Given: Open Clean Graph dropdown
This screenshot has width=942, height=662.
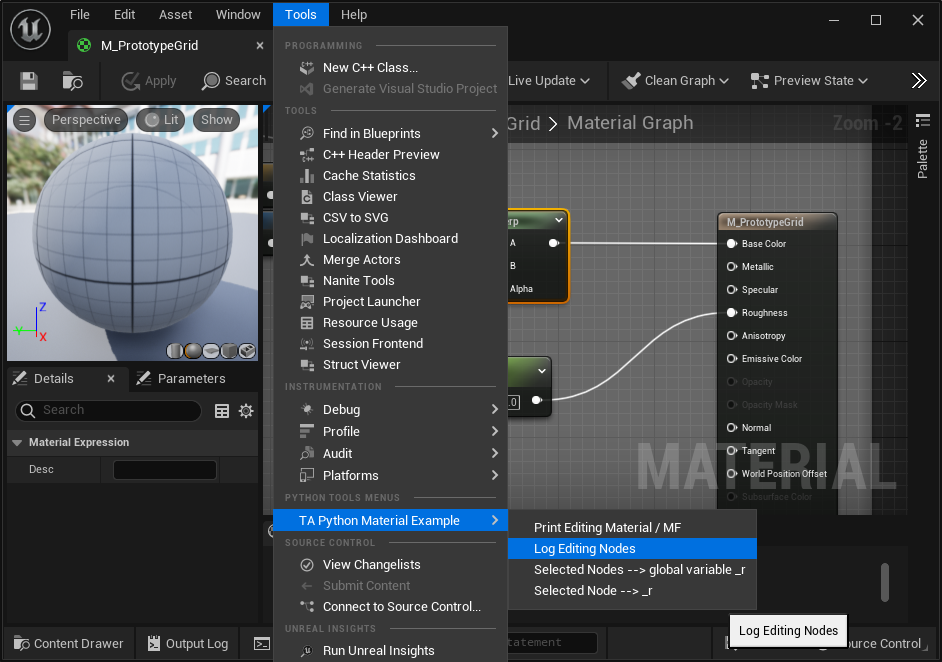Looking at the screenshot, I should pos(675,80).
